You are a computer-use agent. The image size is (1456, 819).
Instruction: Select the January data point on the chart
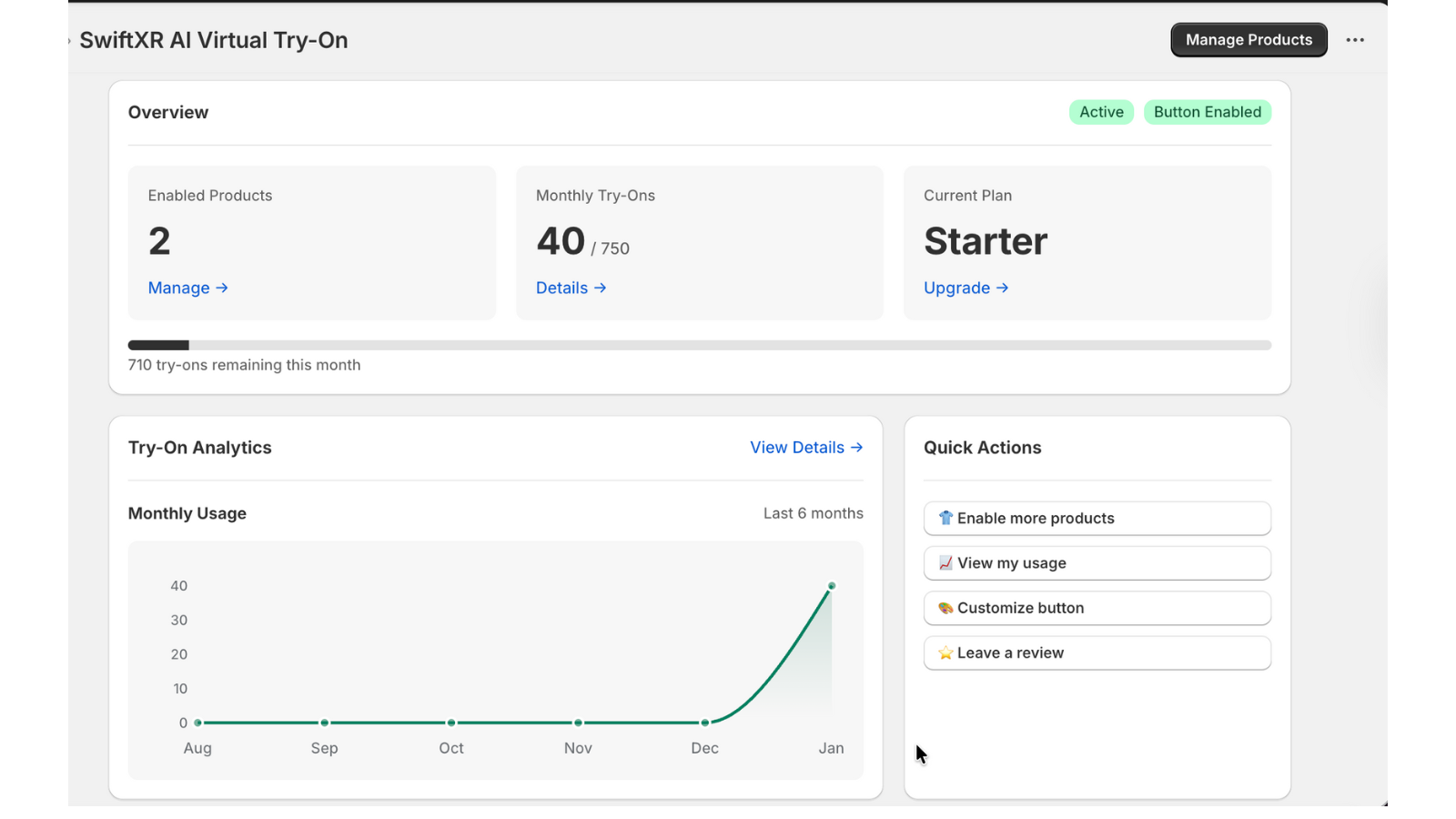831,586
